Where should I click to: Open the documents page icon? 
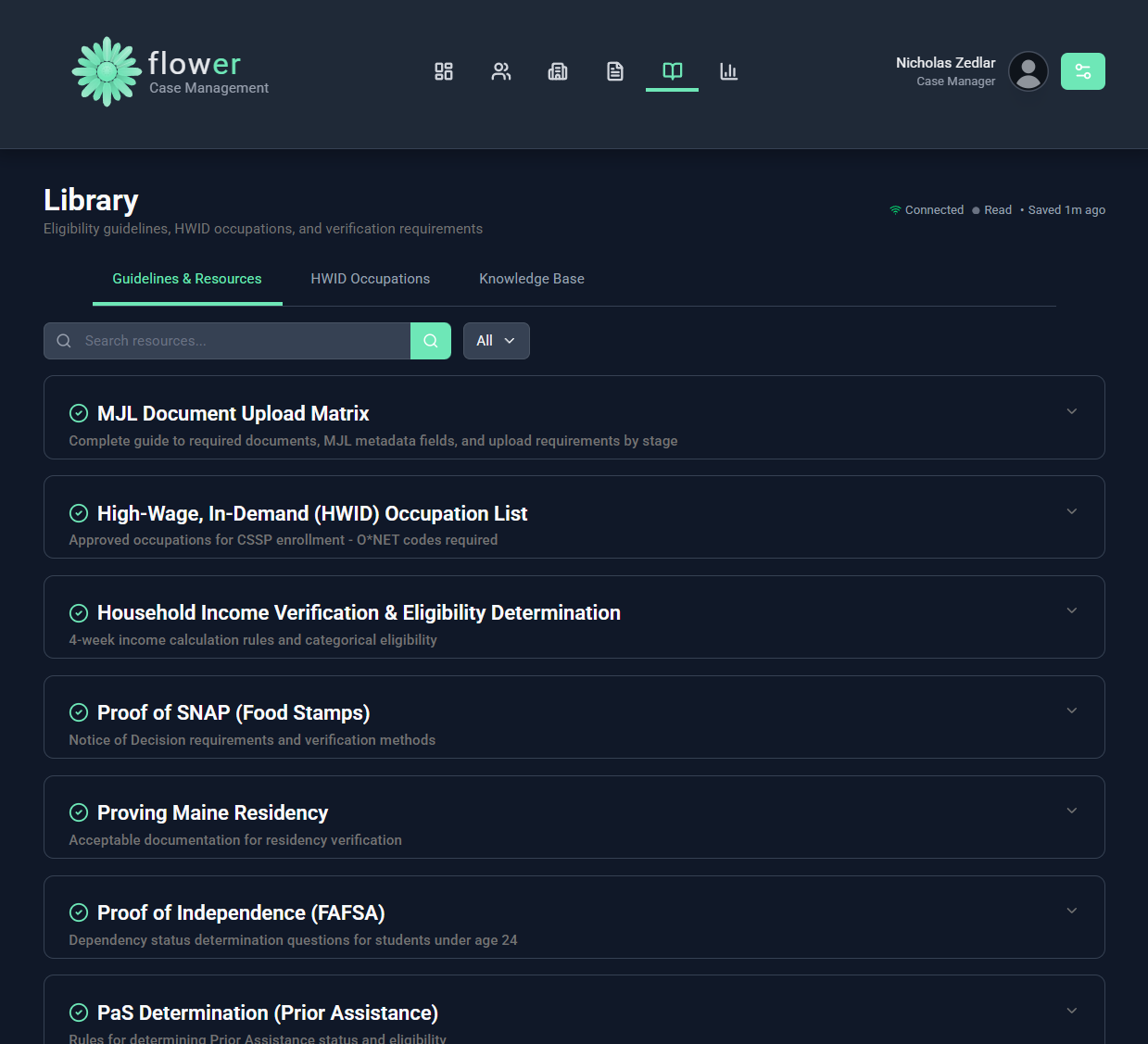pyautogui.click(x=615, y=71)
